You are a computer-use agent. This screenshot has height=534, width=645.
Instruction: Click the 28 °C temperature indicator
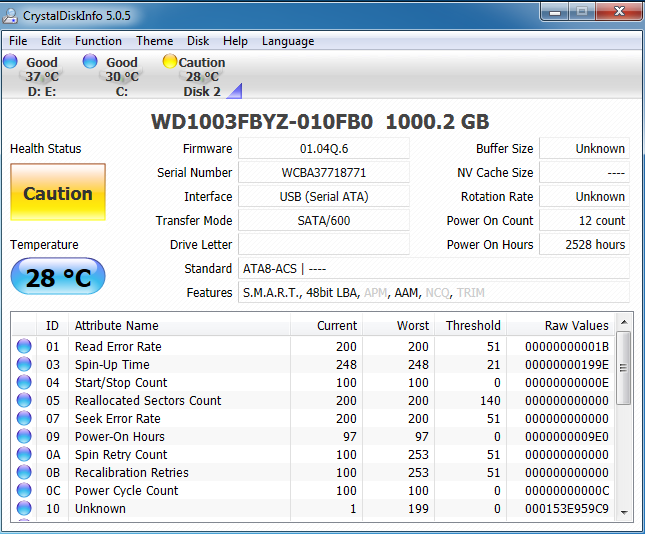pyautogui.click(x=57, y=277)
